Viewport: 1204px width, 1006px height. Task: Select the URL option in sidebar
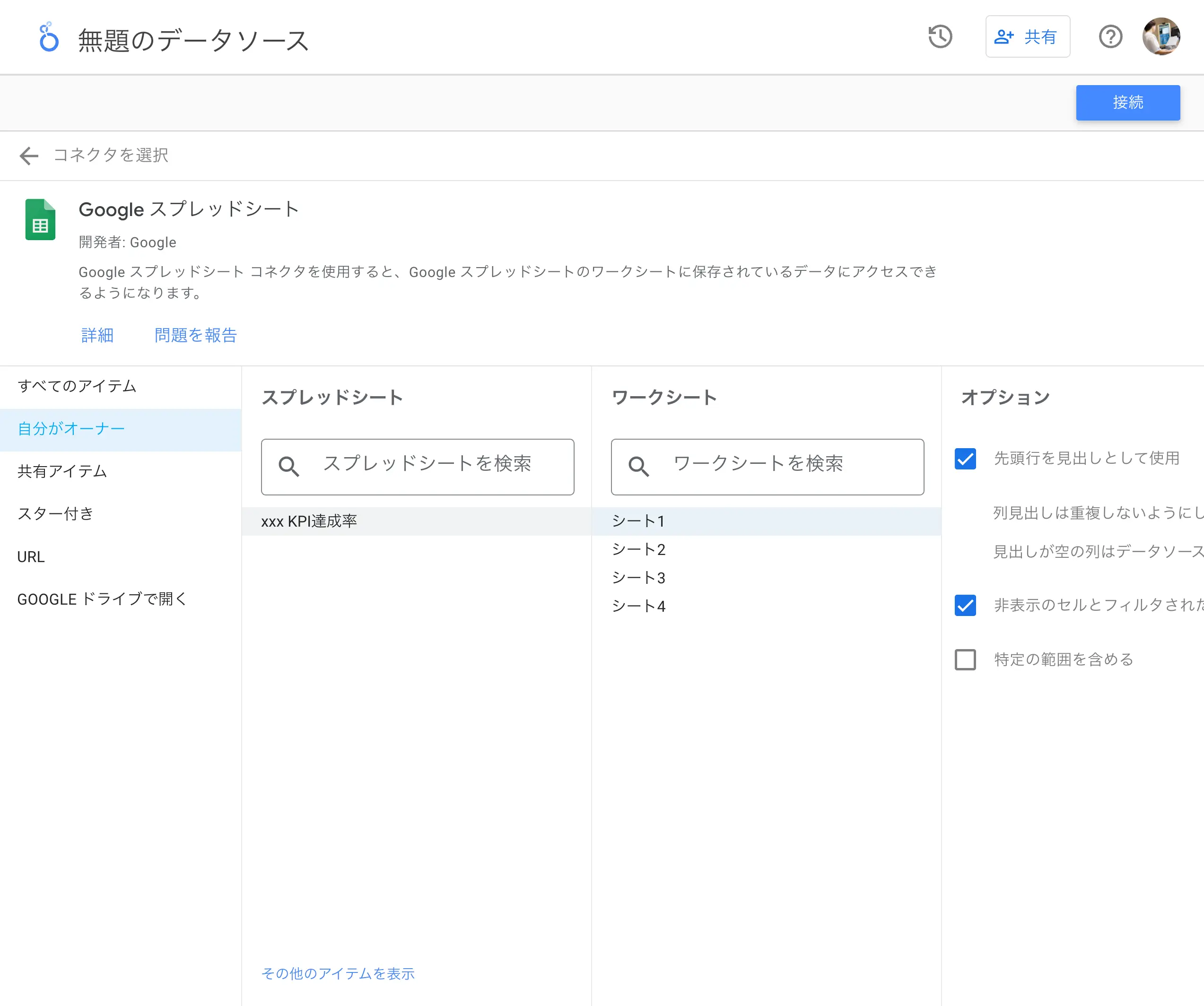pos(121,557)
